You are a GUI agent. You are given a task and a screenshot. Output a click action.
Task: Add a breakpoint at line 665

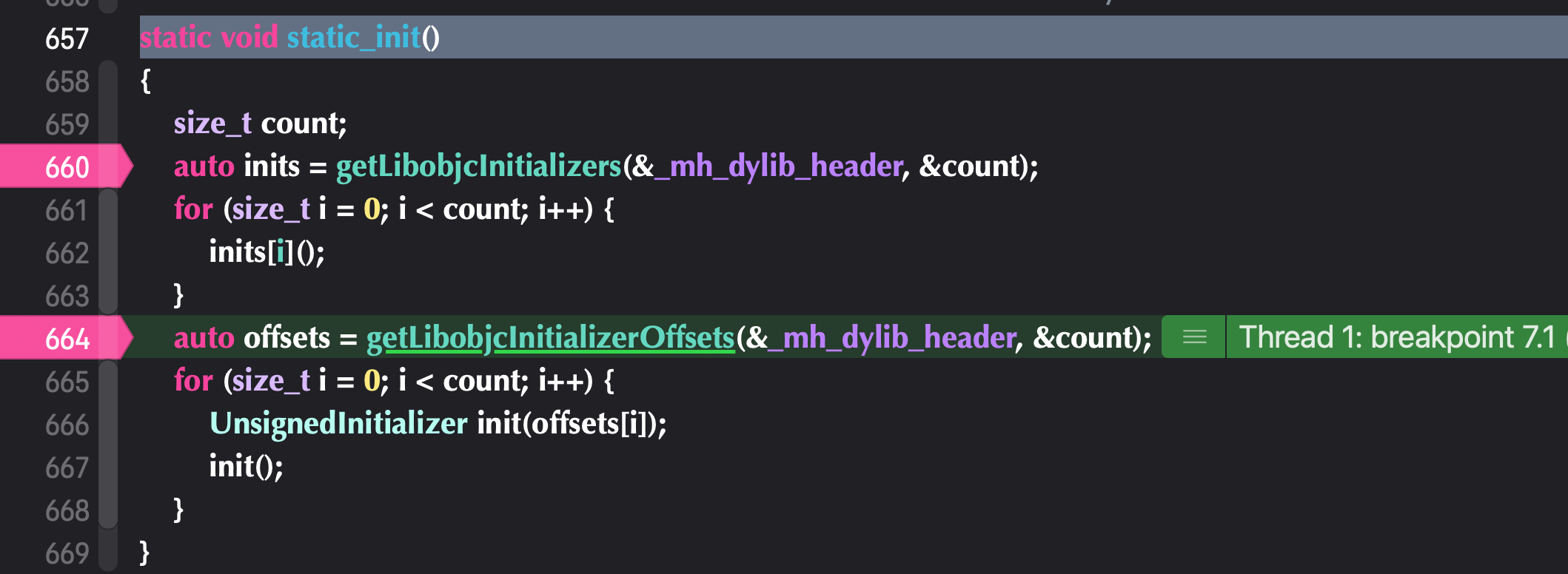pos(67,382)
